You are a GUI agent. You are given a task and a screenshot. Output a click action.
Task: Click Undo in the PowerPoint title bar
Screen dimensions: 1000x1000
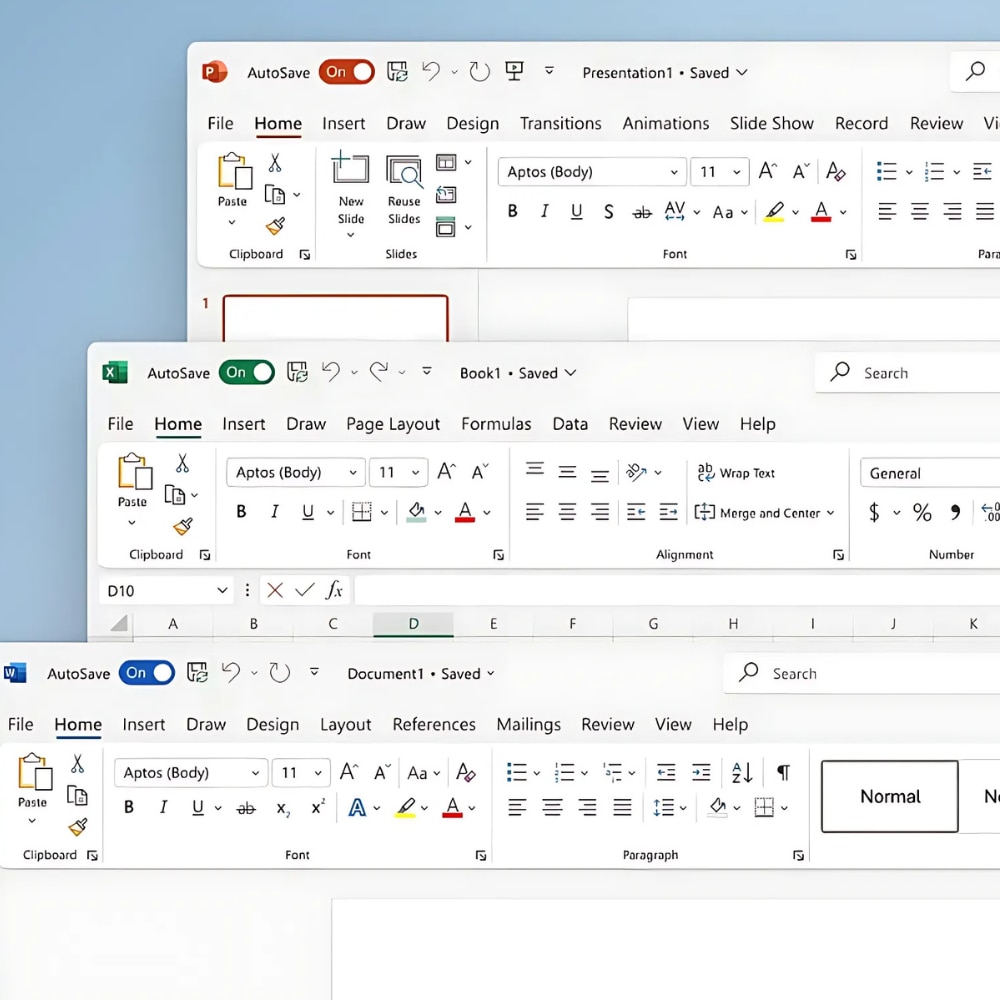[x=431, y=71]
